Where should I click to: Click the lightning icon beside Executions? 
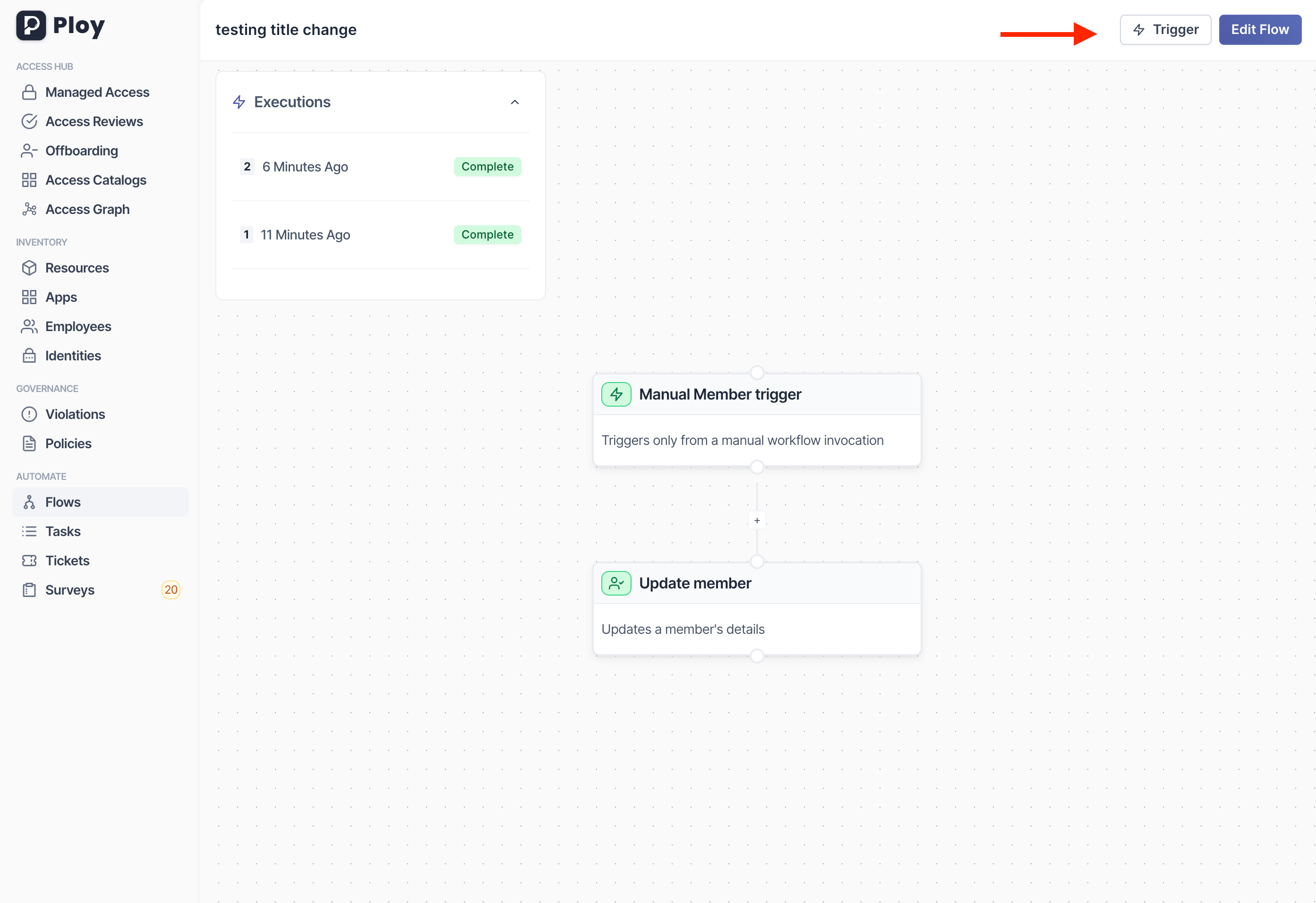click(x=239, y=102)
